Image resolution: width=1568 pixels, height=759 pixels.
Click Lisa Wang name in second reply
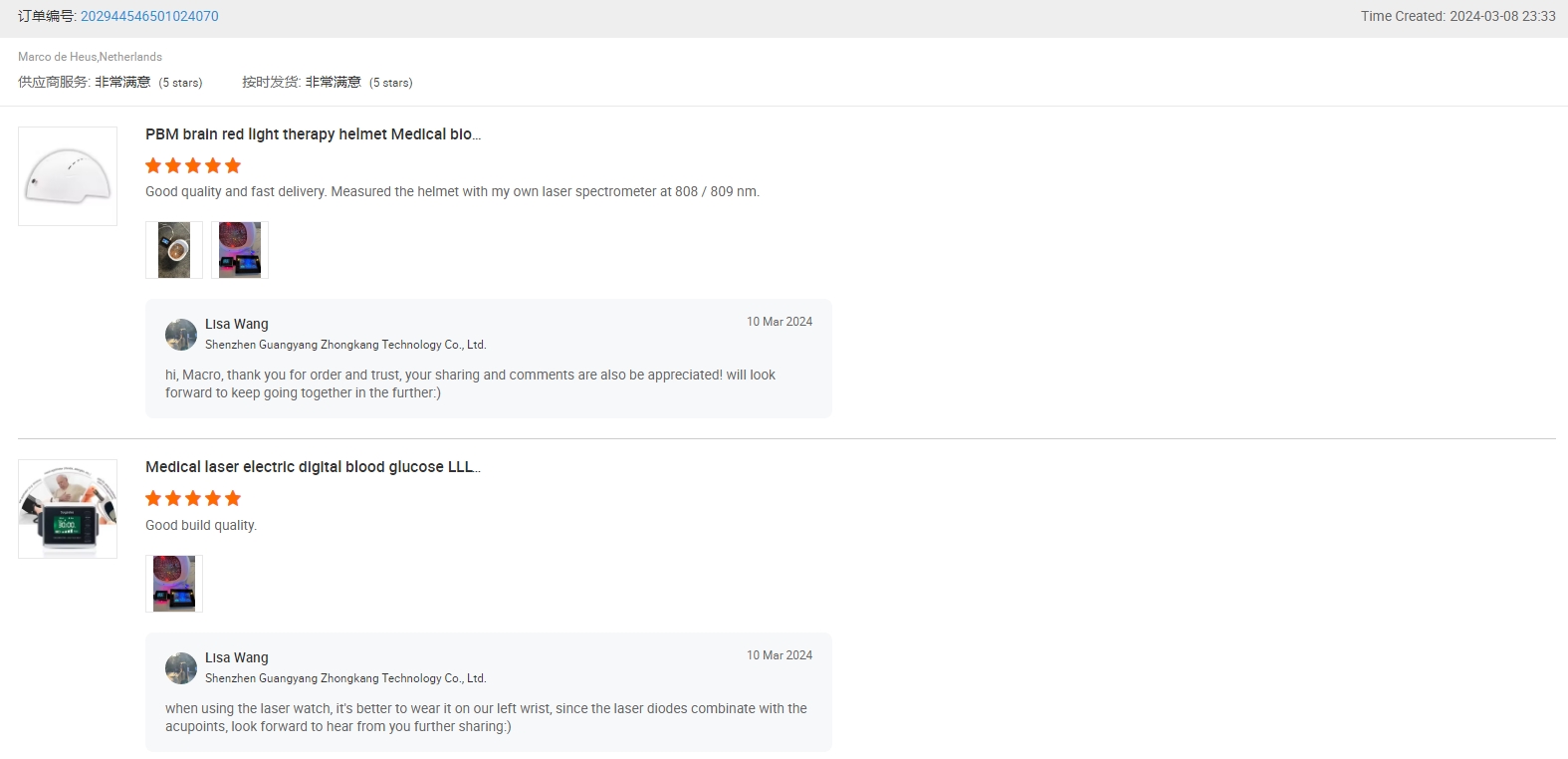[x=237, y=657]
